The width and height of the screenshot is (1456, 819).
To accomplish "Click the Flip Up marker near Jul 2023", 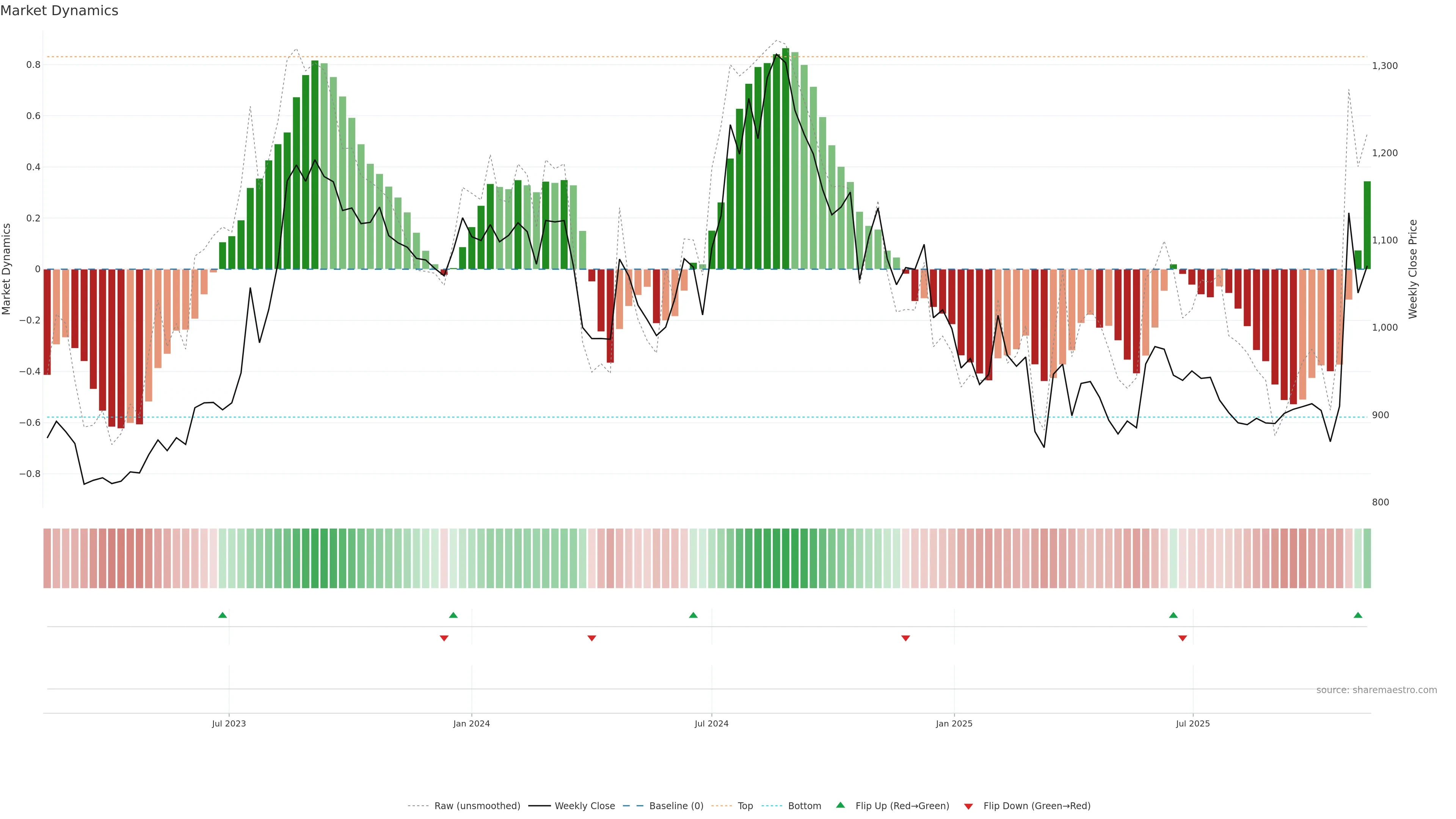I will point(223,615).
